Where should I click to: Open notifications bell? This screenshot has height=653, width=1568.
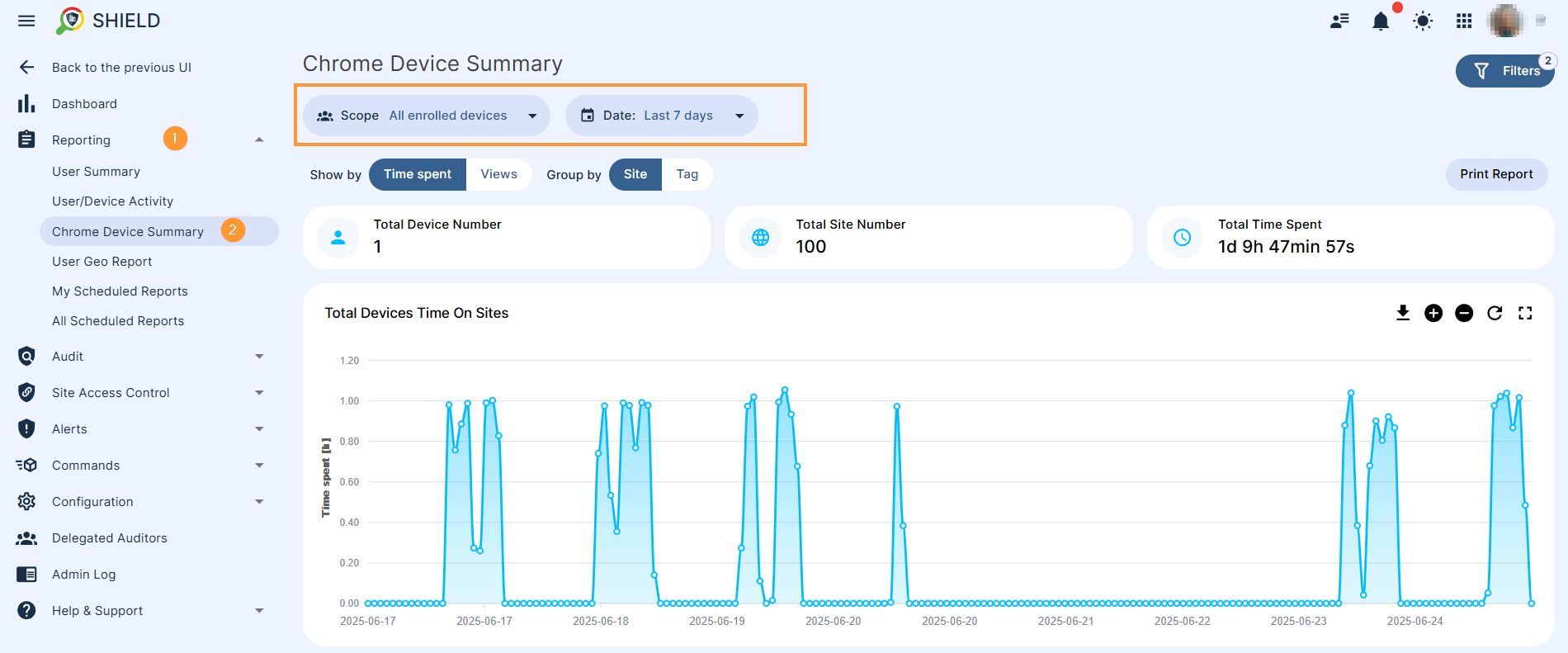(1381, 21)
